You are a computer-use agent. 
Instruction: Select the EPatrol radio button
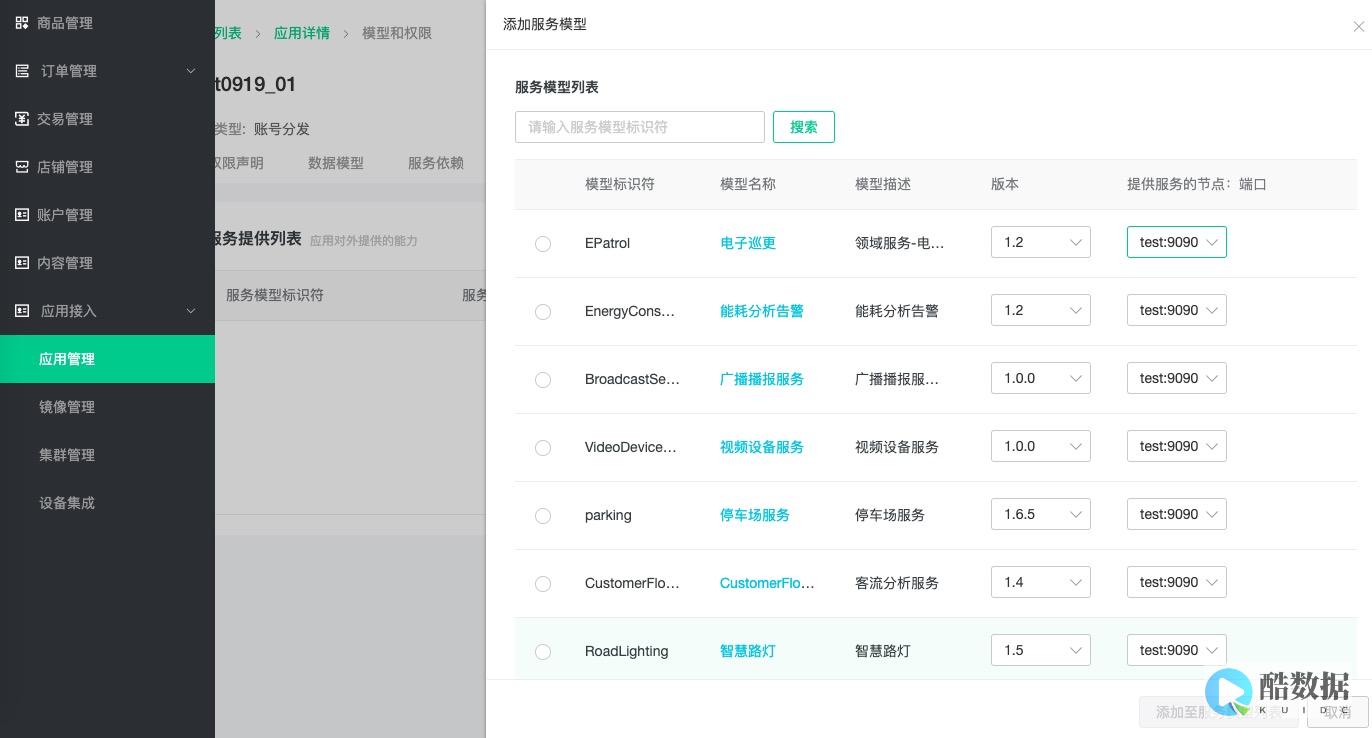[x=543, y=243]
